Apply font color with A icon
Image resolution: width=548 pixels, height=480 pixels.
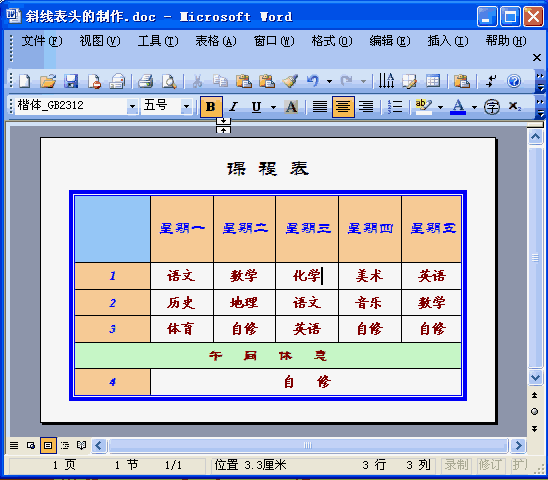[x=458, y=107]
